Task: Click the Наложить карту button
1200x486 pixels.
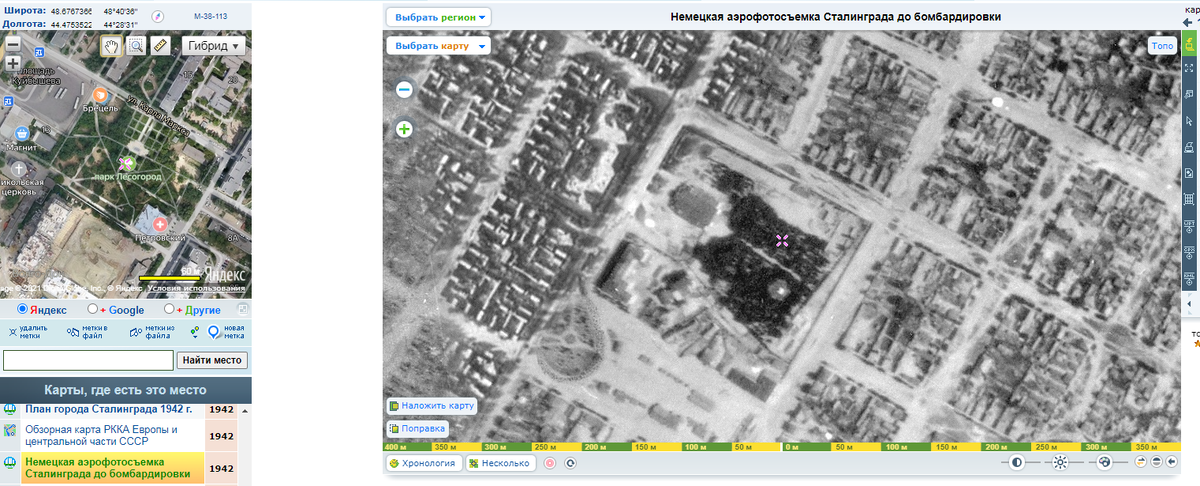Action: click(432, 406)
